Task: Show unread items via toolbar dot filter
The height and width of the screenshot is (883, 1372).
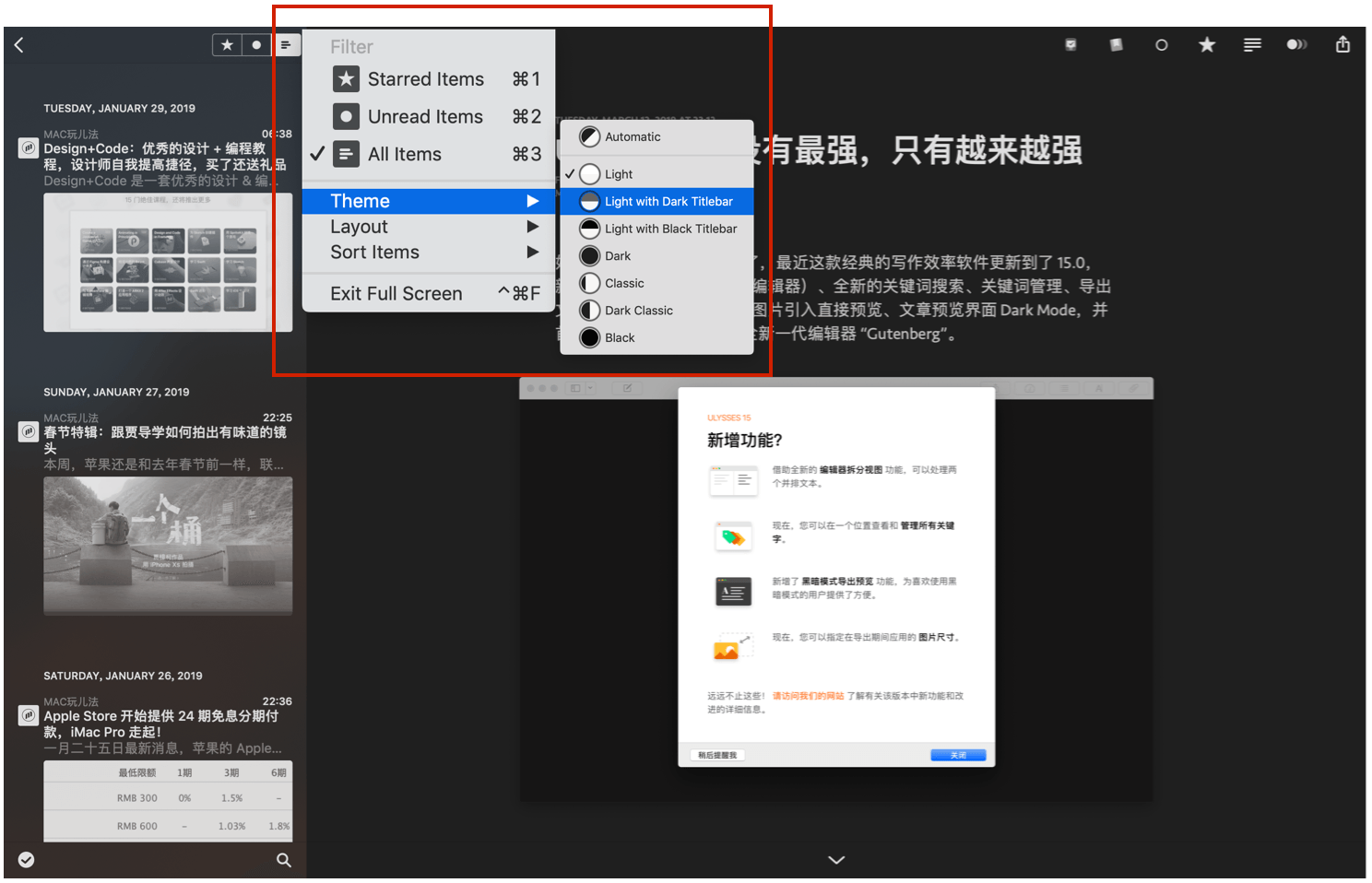Action: tap(256, 44)
